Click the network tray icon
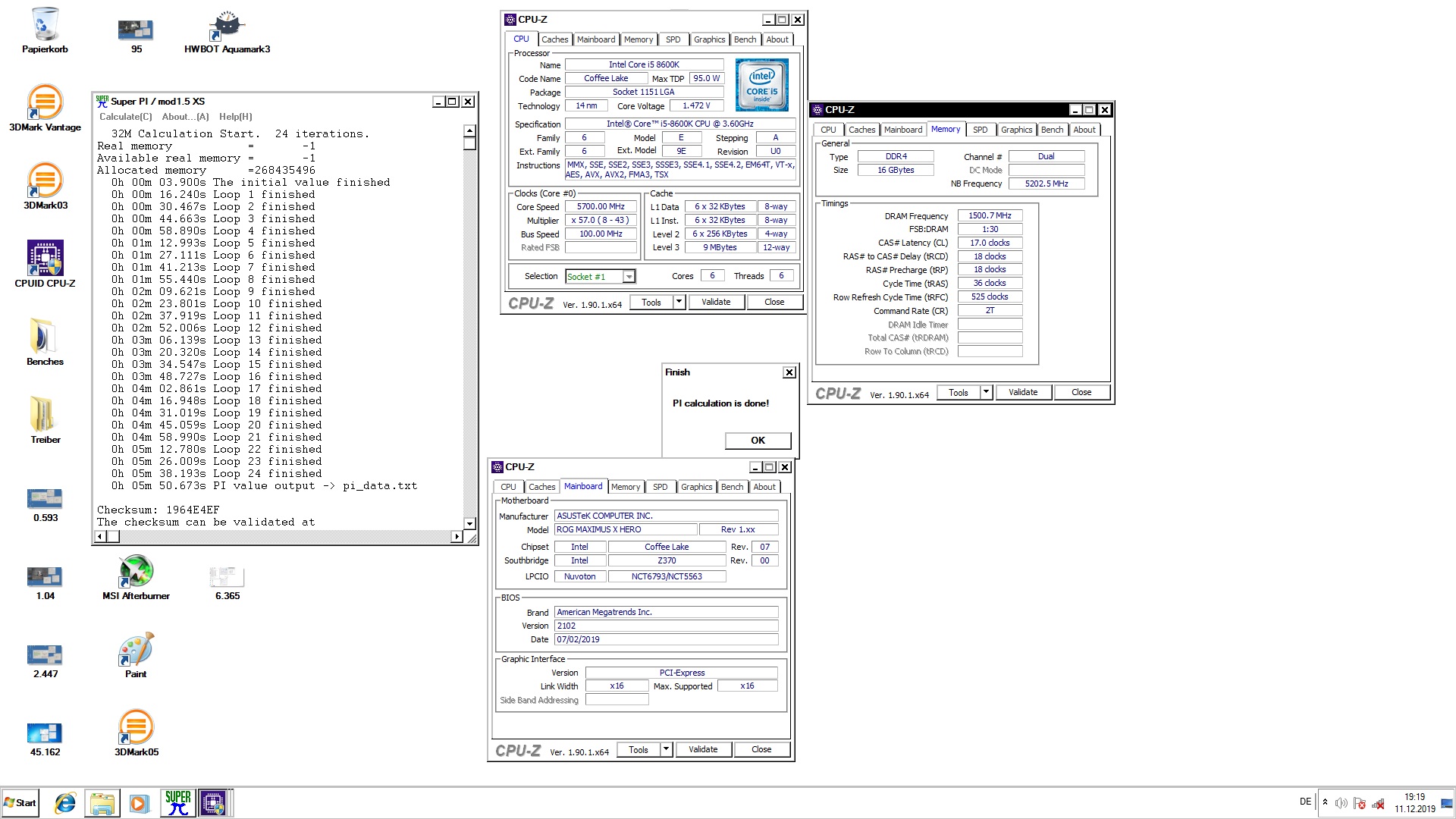The height and width of the screenshot is (819, 1456). [x=1378, y=803]
